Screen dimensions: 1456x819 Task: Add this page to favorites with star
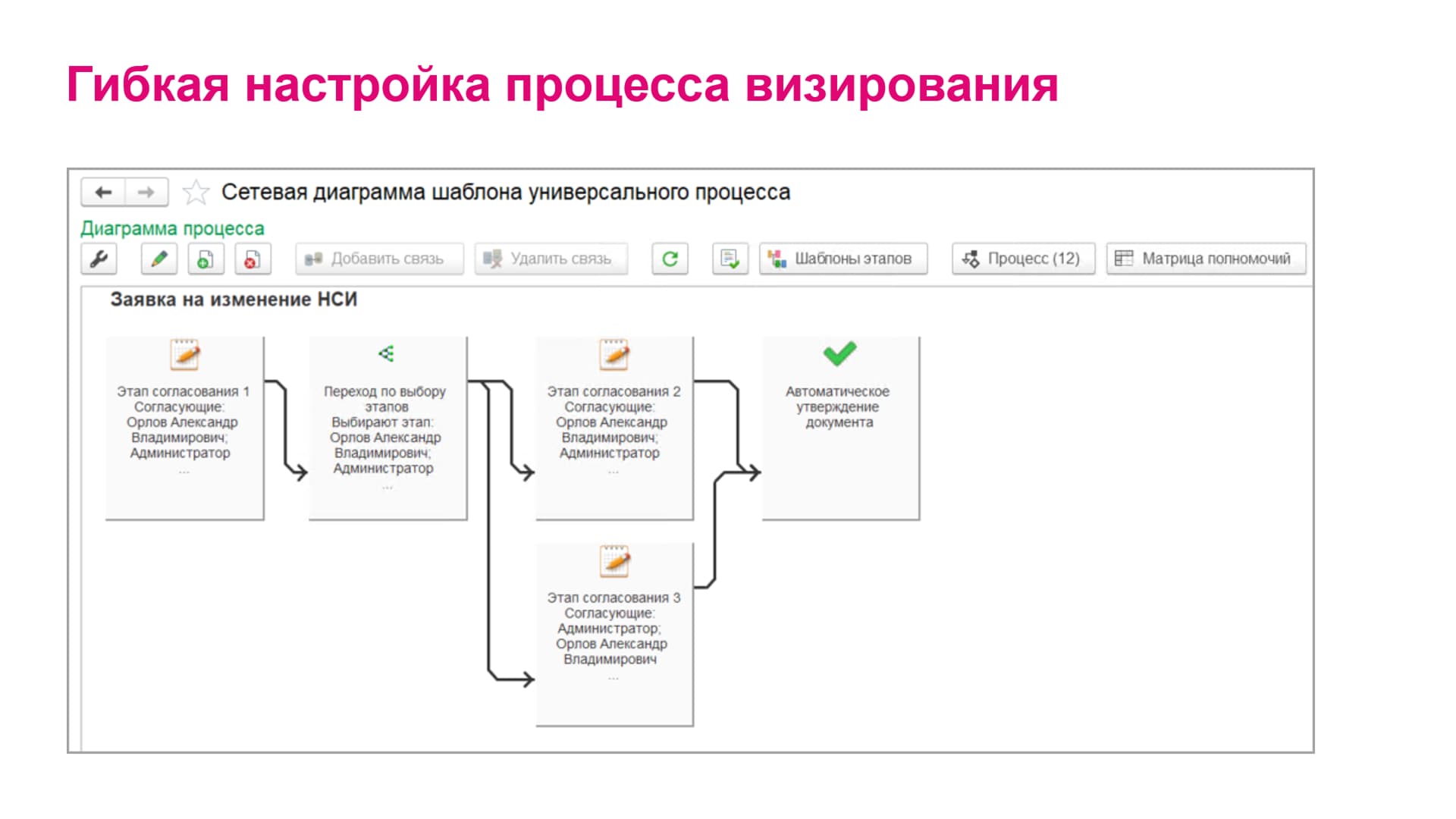(x=196, y=193)
